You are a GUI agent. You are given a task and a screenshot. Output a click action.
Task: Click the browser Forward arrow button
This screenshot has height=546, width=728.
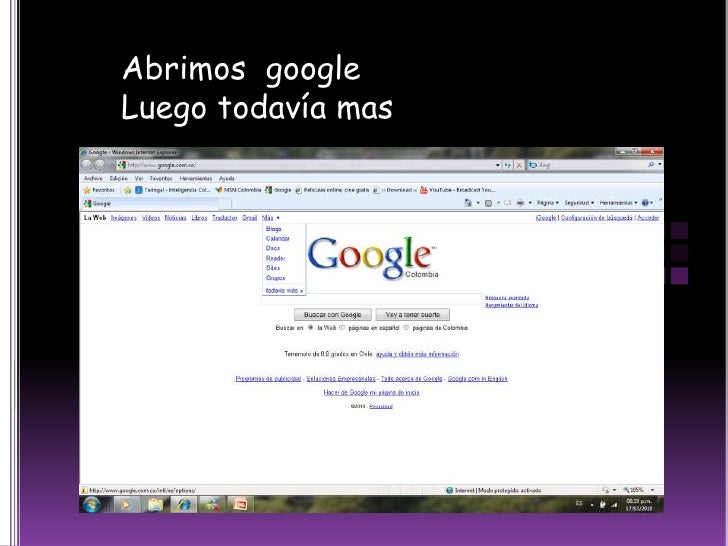[x=99, y=165]
